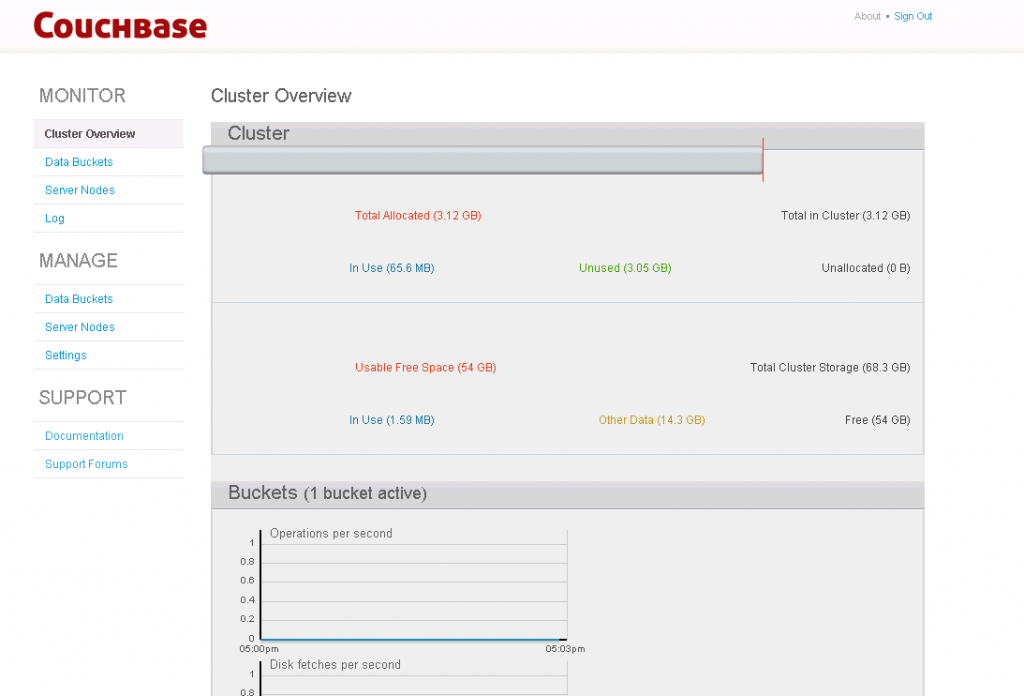The height and width of the screenshot is (696, 1024).
Task: Click the MONITOR section heading
Action: [x=82, y=96]
